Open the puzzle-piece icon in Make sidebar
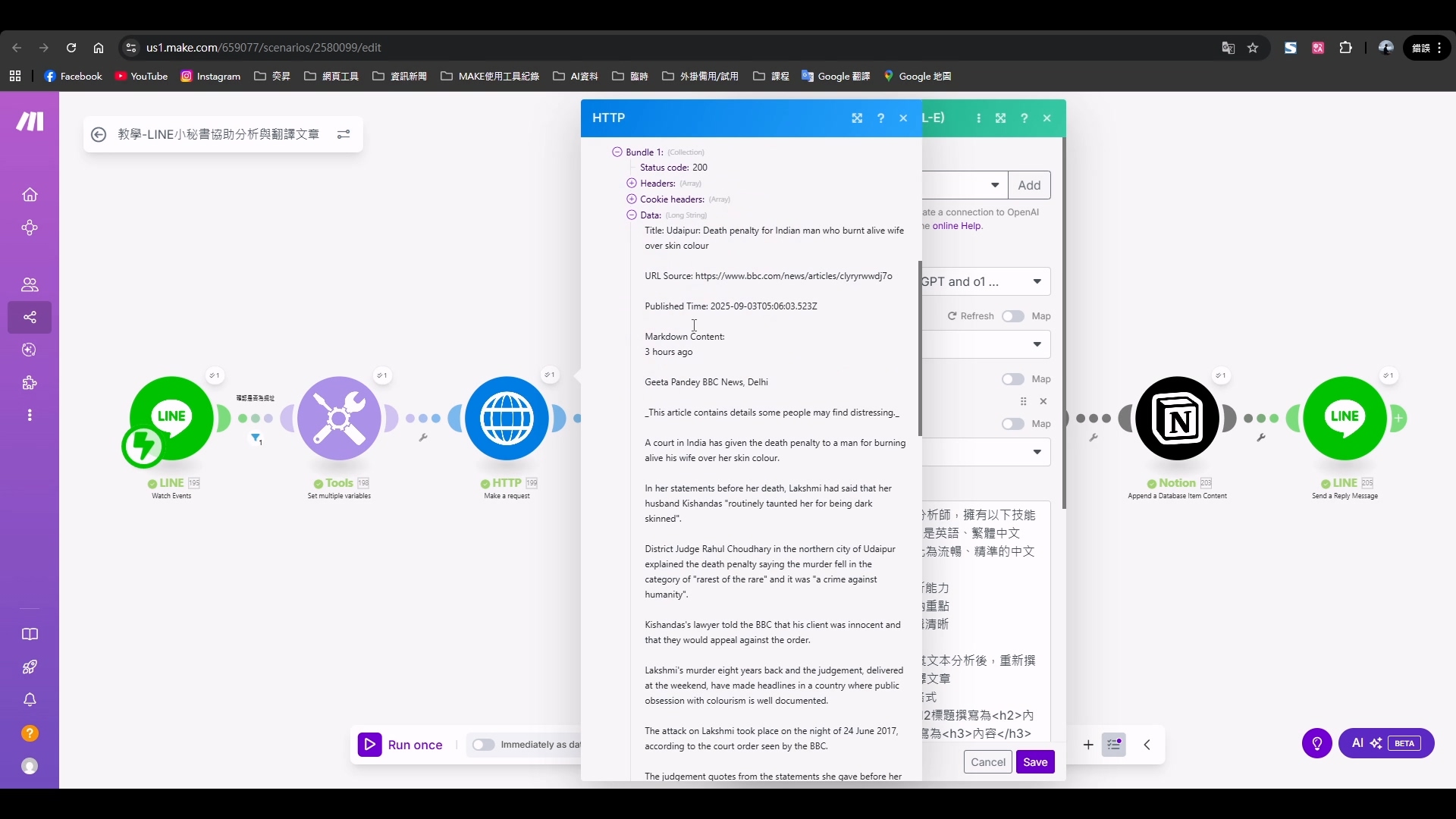 point(30,383)
